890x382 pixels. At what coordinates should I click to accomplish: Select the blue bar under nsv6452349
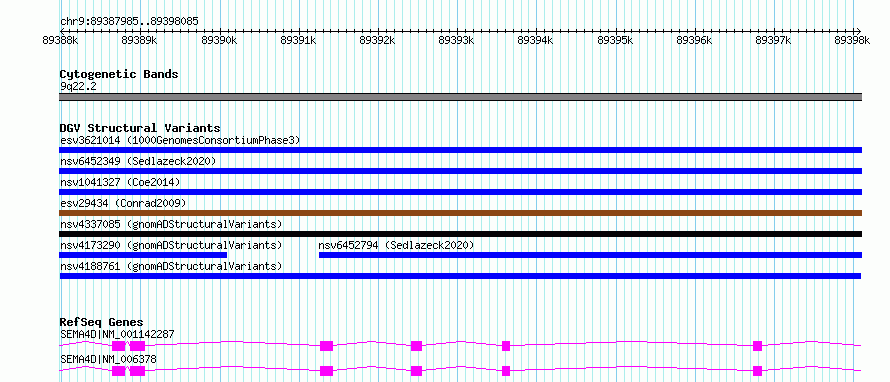click(x=460, y=171)
